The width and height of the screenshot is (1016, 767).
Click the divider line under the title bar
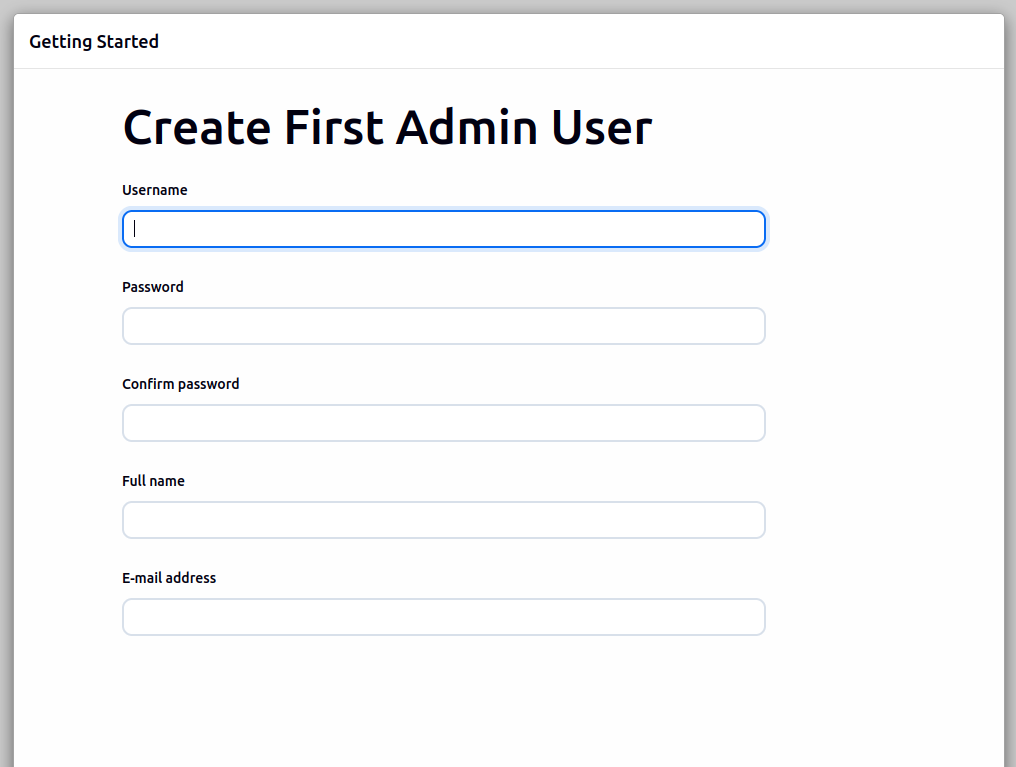pyautogui.click(x=508, y=68)
